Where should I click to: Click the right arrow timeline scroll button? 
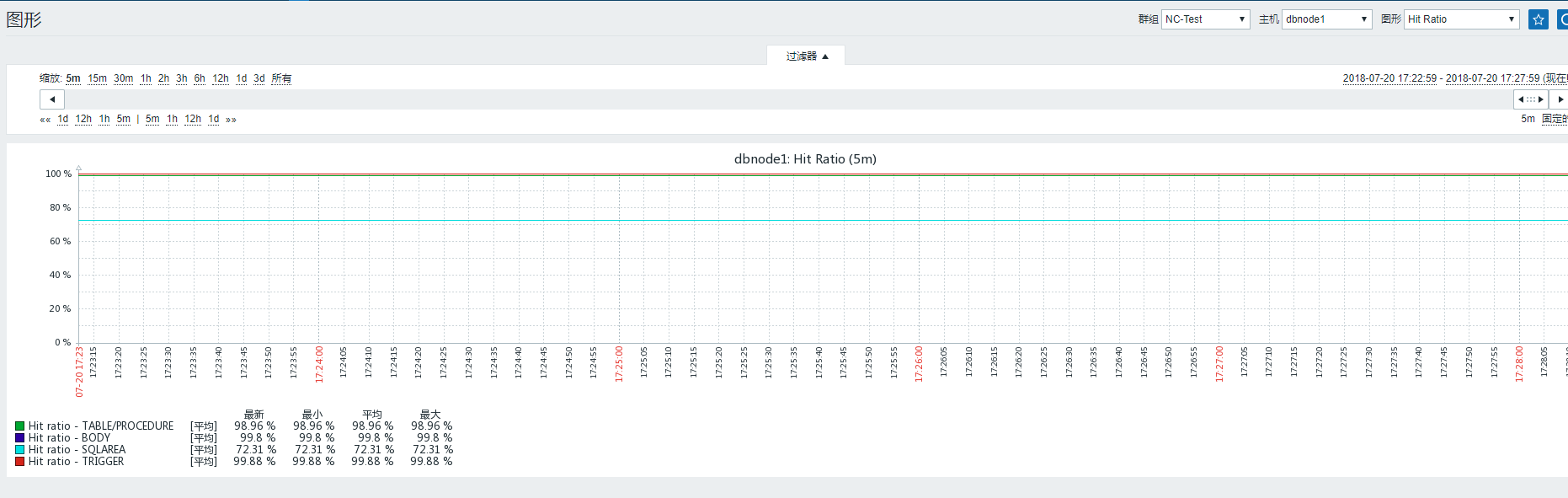point(1560,99)
